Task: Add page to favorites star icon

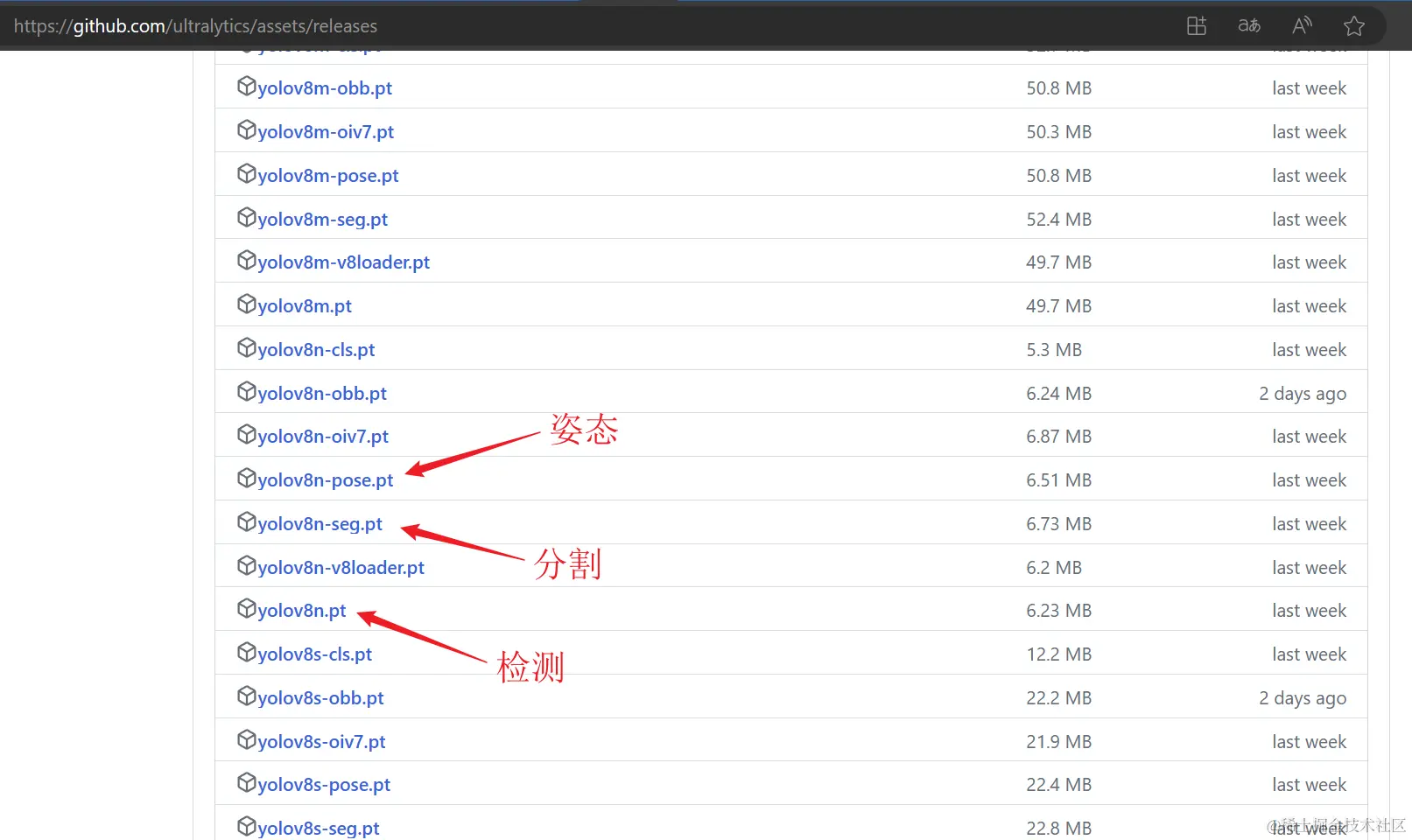Action: 1354,25
